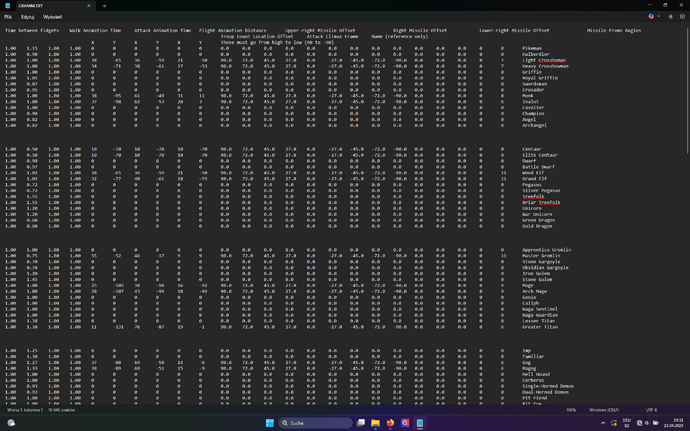Click the 'Right Missile Offset' header text

click(420, 30)
